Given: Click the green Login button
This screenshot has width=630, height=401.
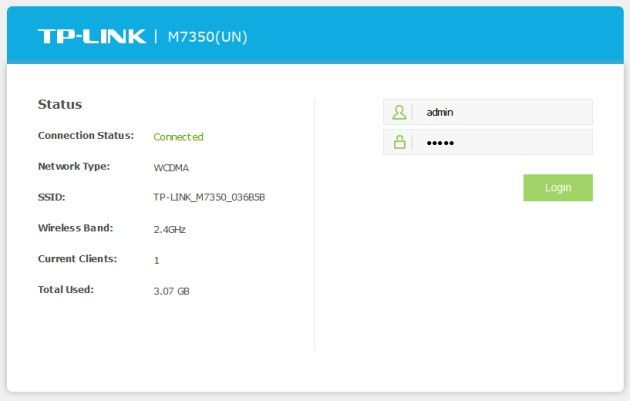Looking at the screenshot, I should click(x=558, y=188).
